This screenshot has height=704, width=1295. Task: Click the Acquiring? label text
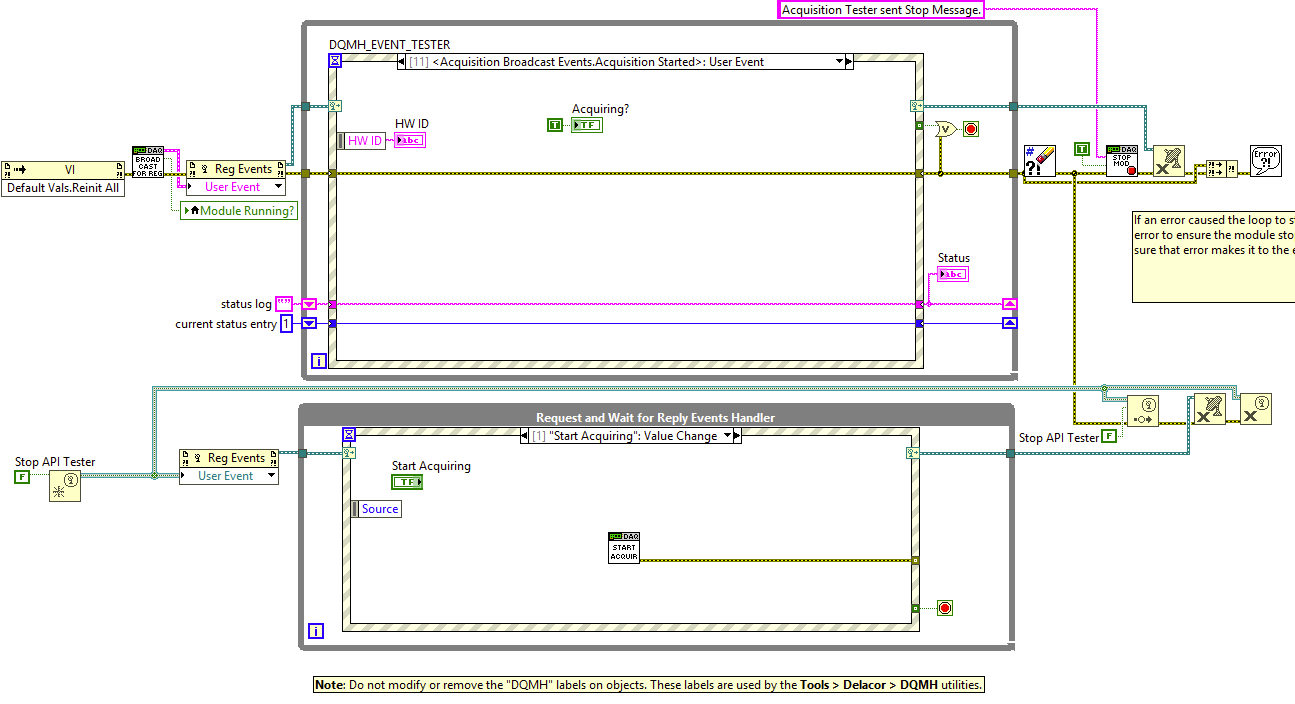click(600, 109)
